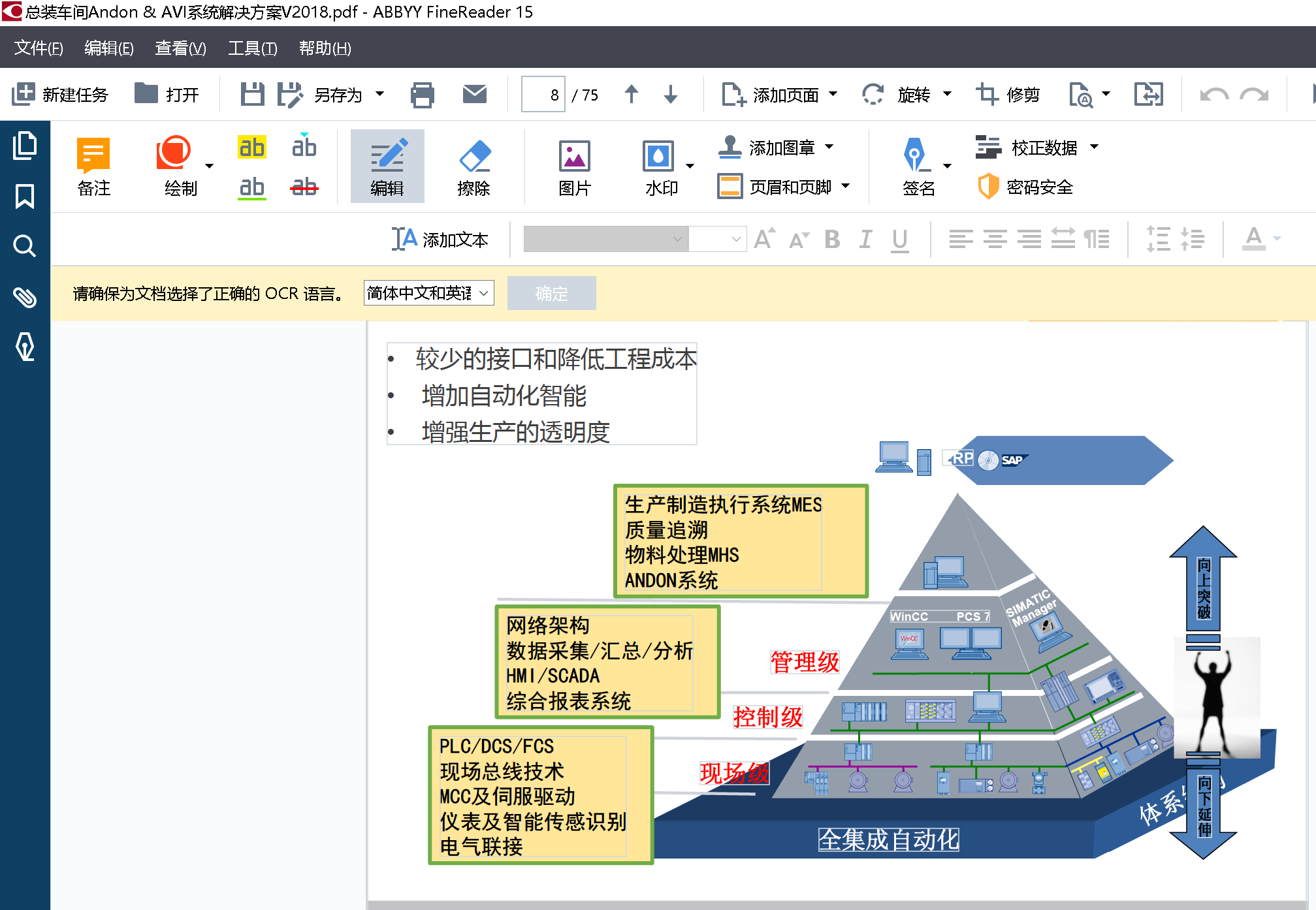Toggle Italic formatting
1316x910 pixels.
[x=866, y=239]
